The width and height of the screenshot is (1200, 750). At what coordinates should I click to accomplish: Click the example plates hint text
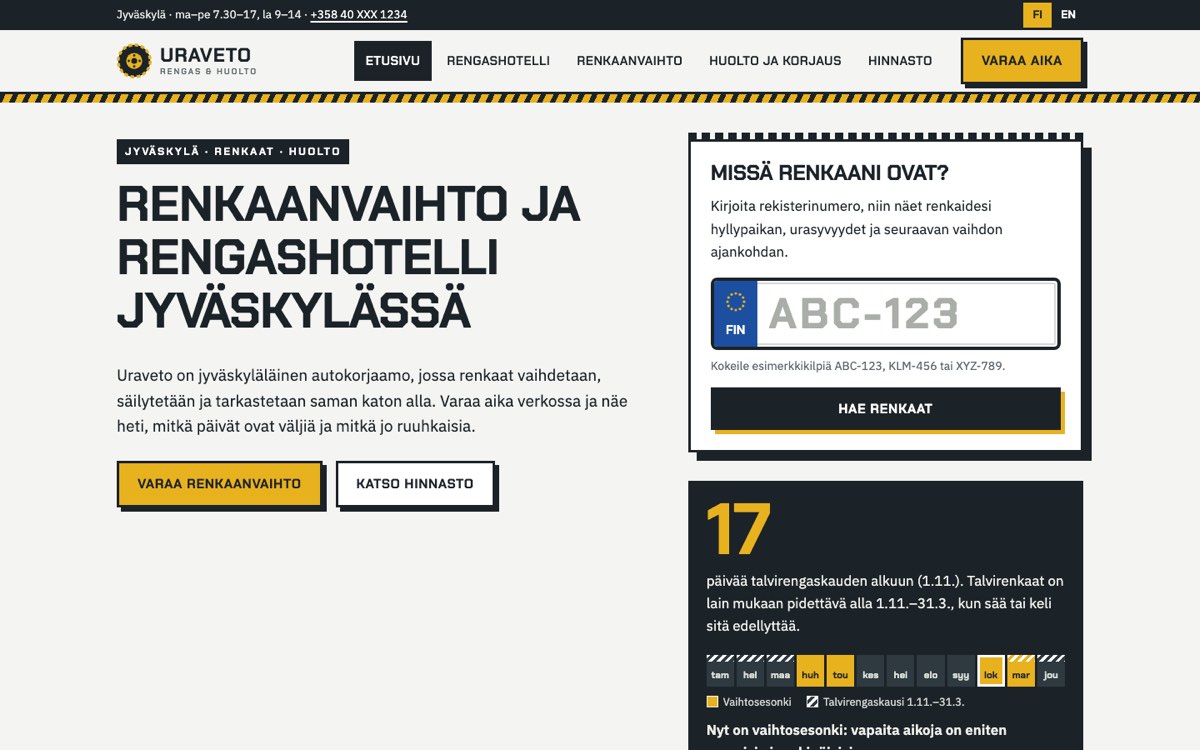[858, 366]
